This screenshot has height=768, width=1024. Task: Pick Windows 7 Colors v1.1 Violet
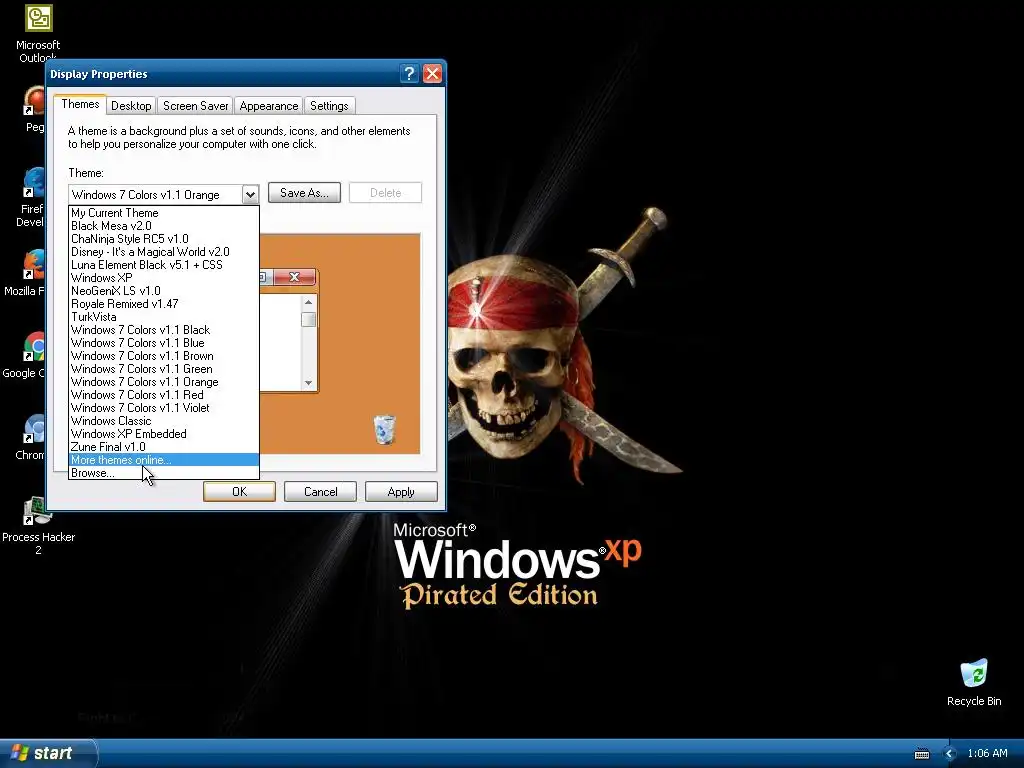click(164, 408)
